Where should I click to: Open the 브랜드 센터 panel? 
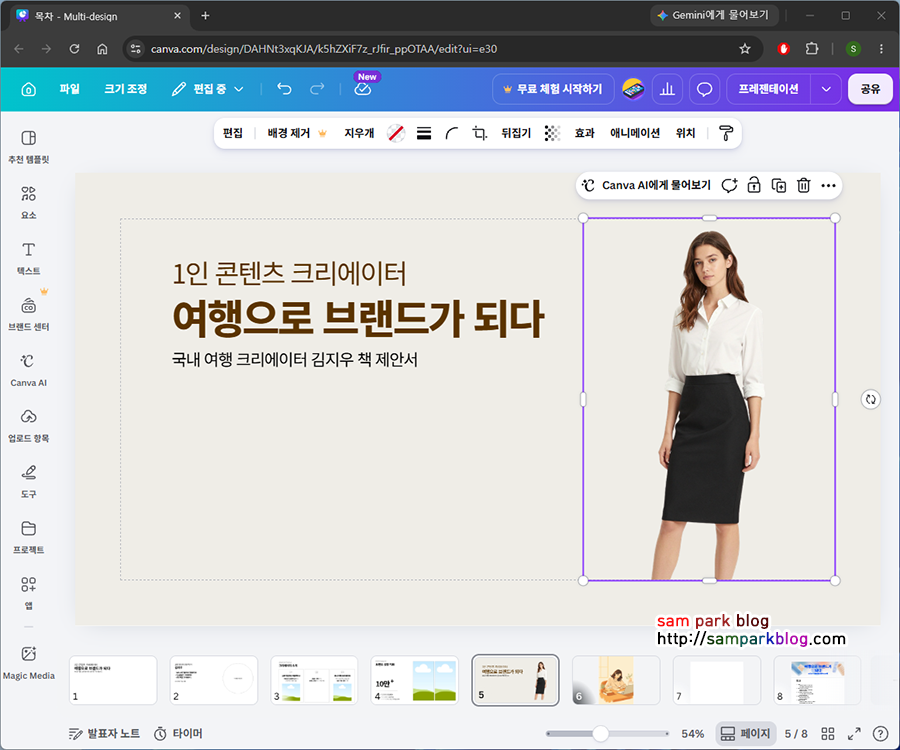point(29,314)
